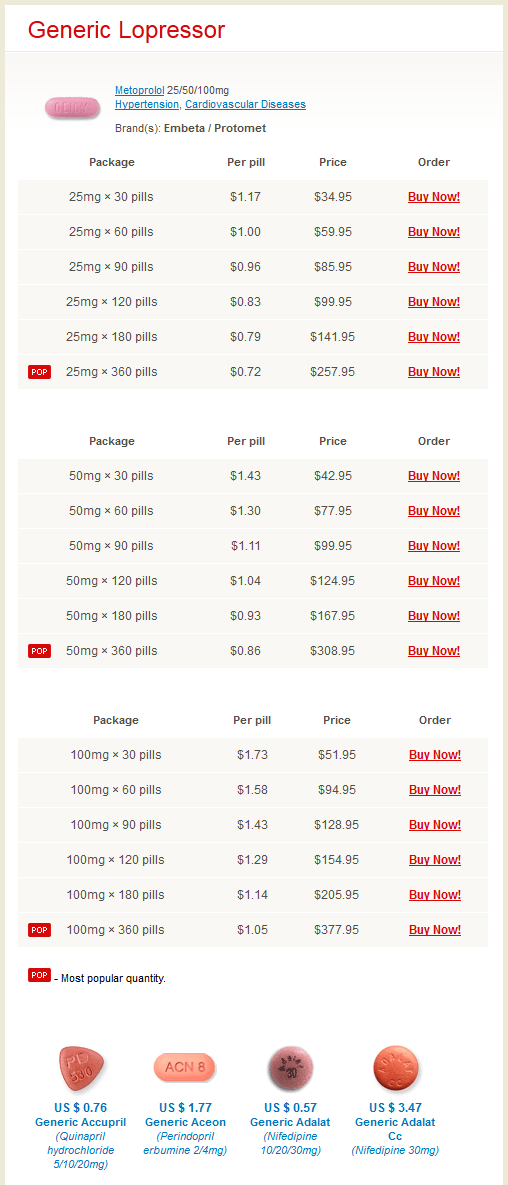
Task: Click the POP badge beside 25mg × 360 pills
Action: (39, 372)
